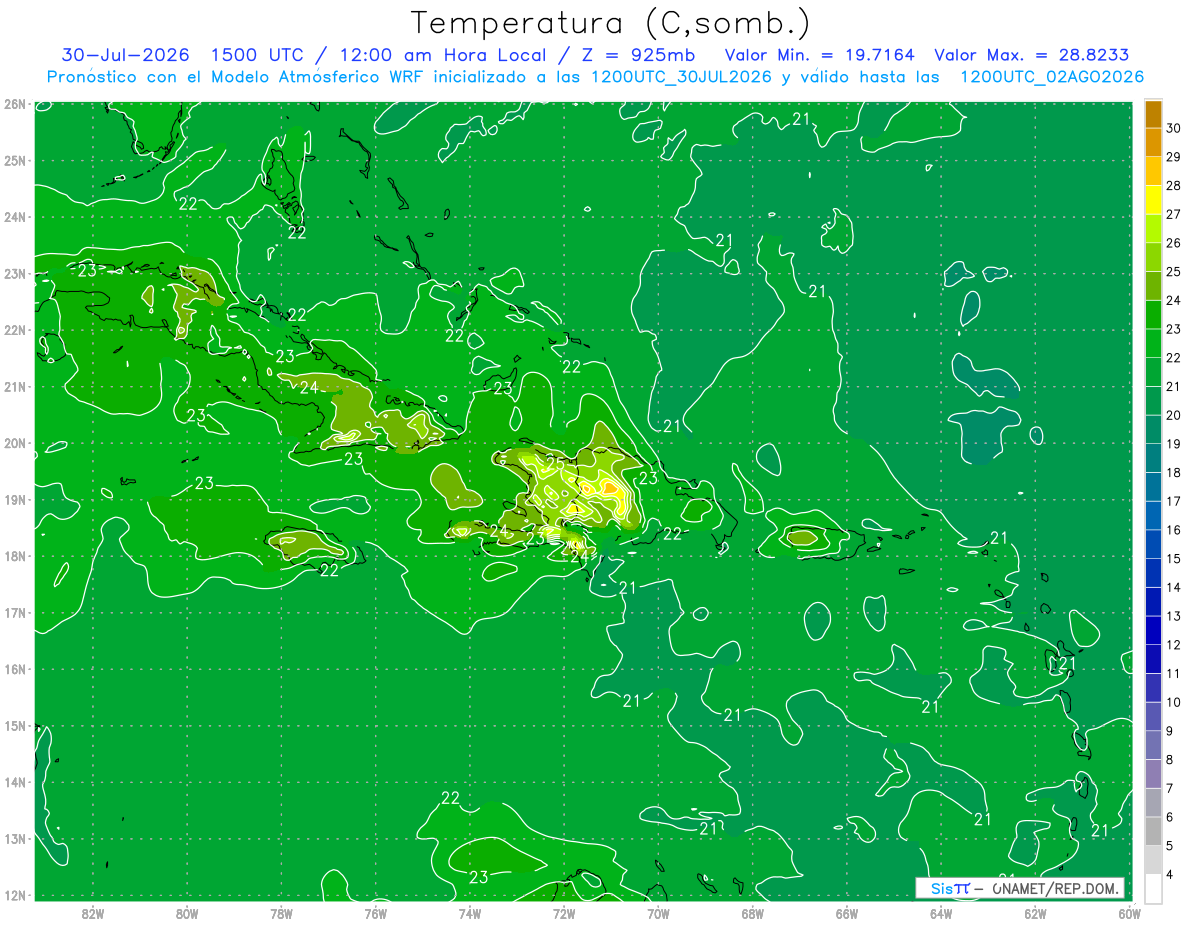Pick the gray color bar swatch between 5 and 6
The width and height of the screenshot is (1200, 927).
tap(1153, 831)
